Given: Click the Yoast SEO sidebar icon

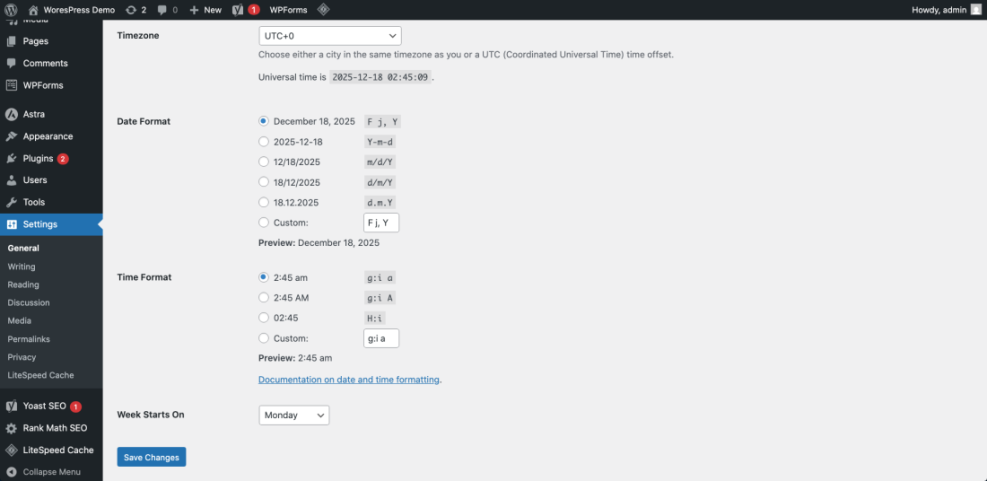Looking at the screenshot, I should 11,406.
